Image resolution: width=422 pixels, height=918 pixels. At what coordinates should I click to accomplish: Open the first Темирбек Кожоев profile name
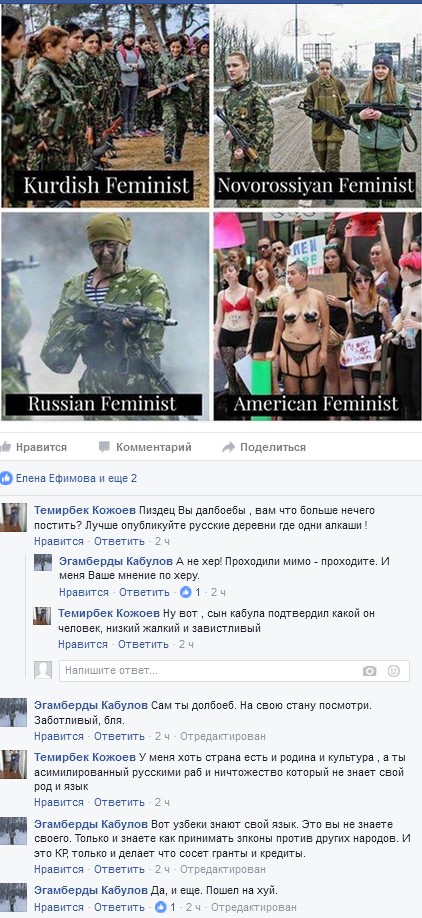85,510
